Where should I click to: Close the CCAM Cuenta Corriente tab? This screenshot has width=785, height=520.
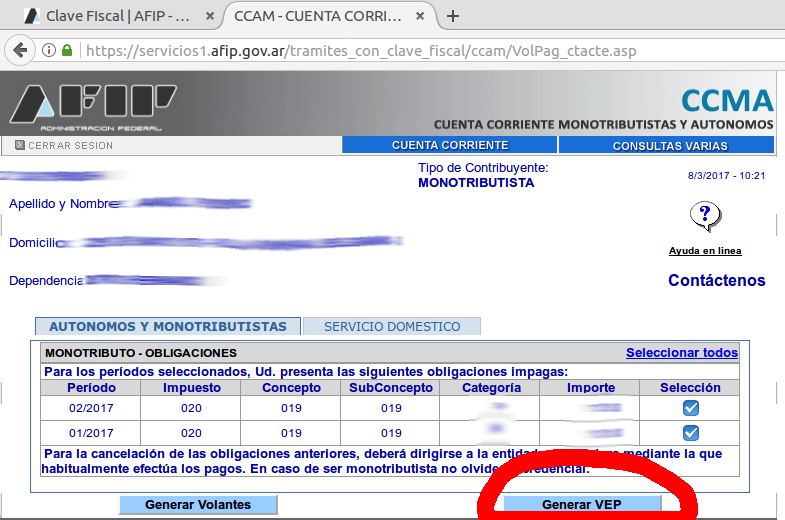(420, 16)
